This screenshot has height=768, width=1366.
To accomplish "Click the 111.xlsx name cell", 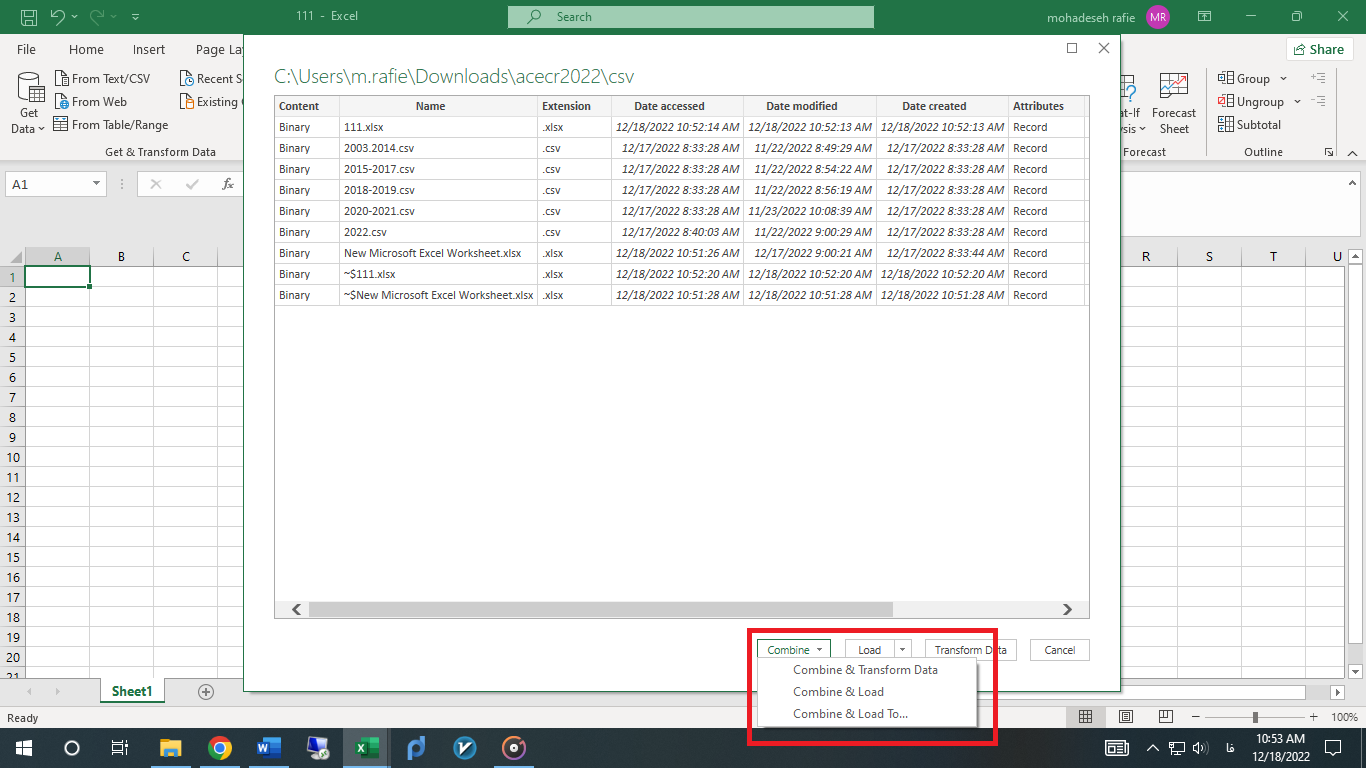I will [x=438, y=127].
